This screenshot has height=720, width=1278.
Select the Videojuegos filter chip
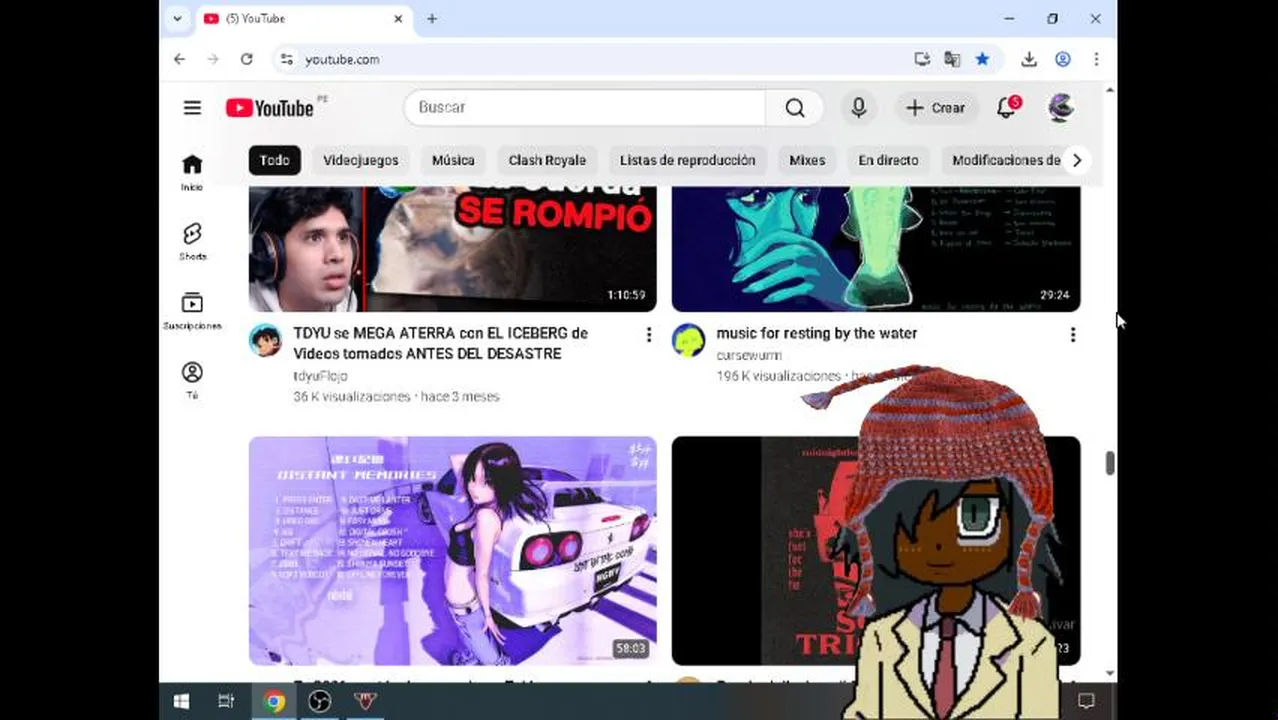pyautogui.click(x=360, y=160)
